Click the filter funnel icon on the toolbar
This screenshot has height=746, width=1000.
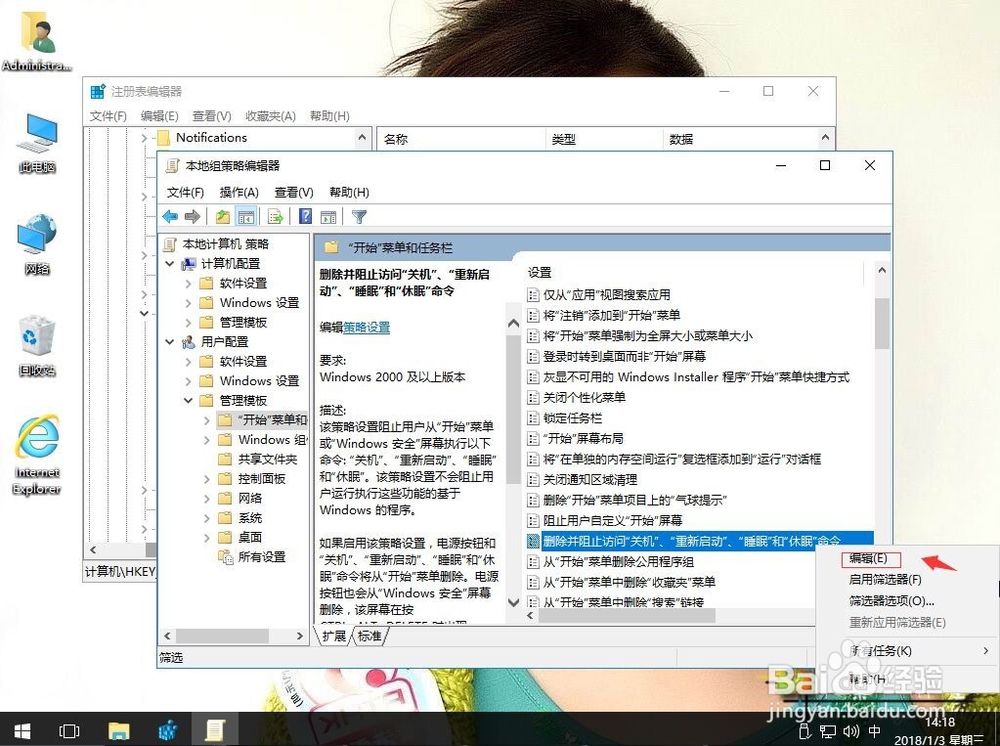359,215
